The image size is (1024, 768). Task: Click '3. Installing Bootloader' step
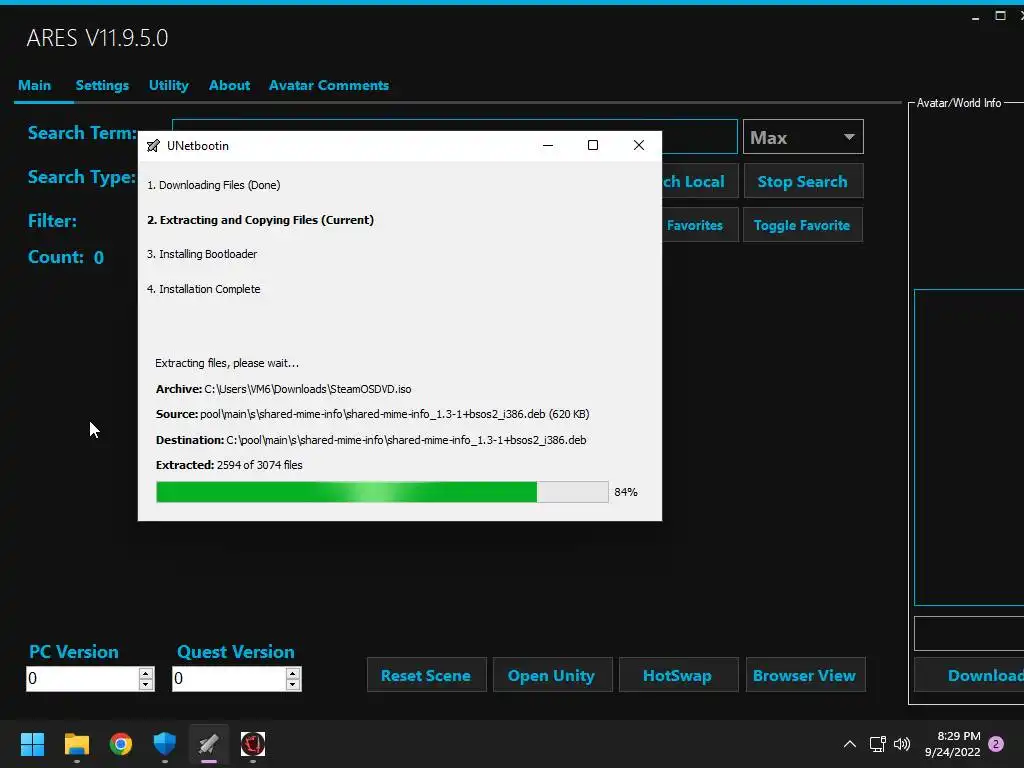click(202, 254)
